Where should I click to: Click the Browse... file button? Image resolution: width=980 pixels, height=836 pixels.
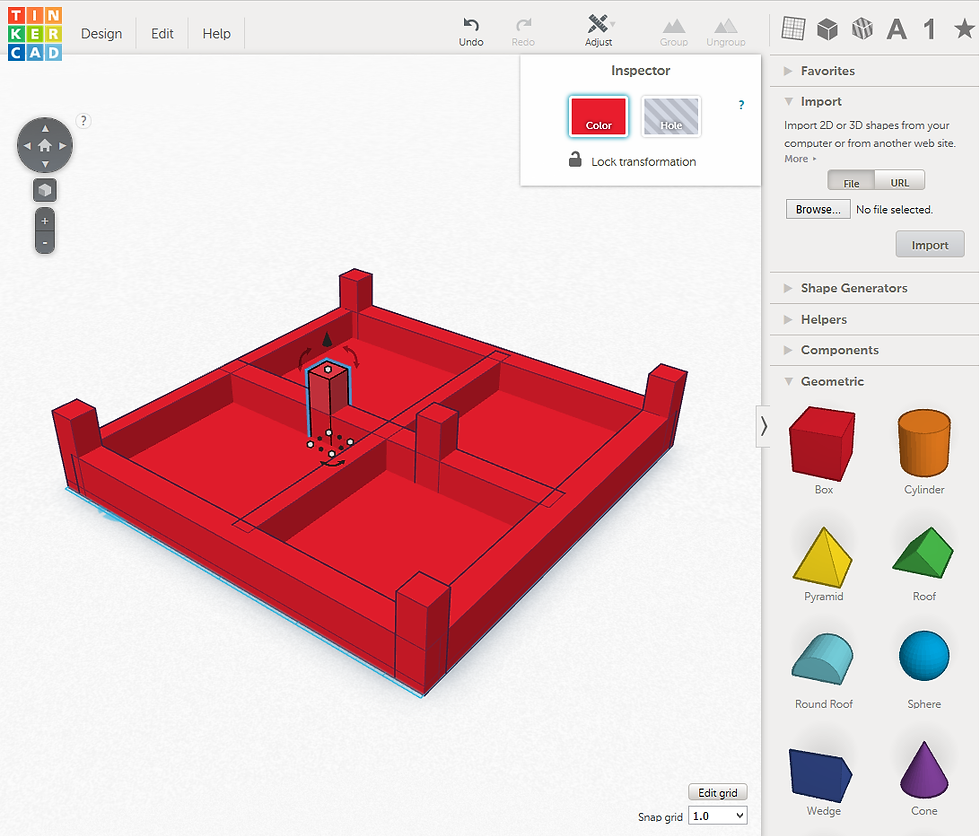pyautogui.click(x=818, y=209)
